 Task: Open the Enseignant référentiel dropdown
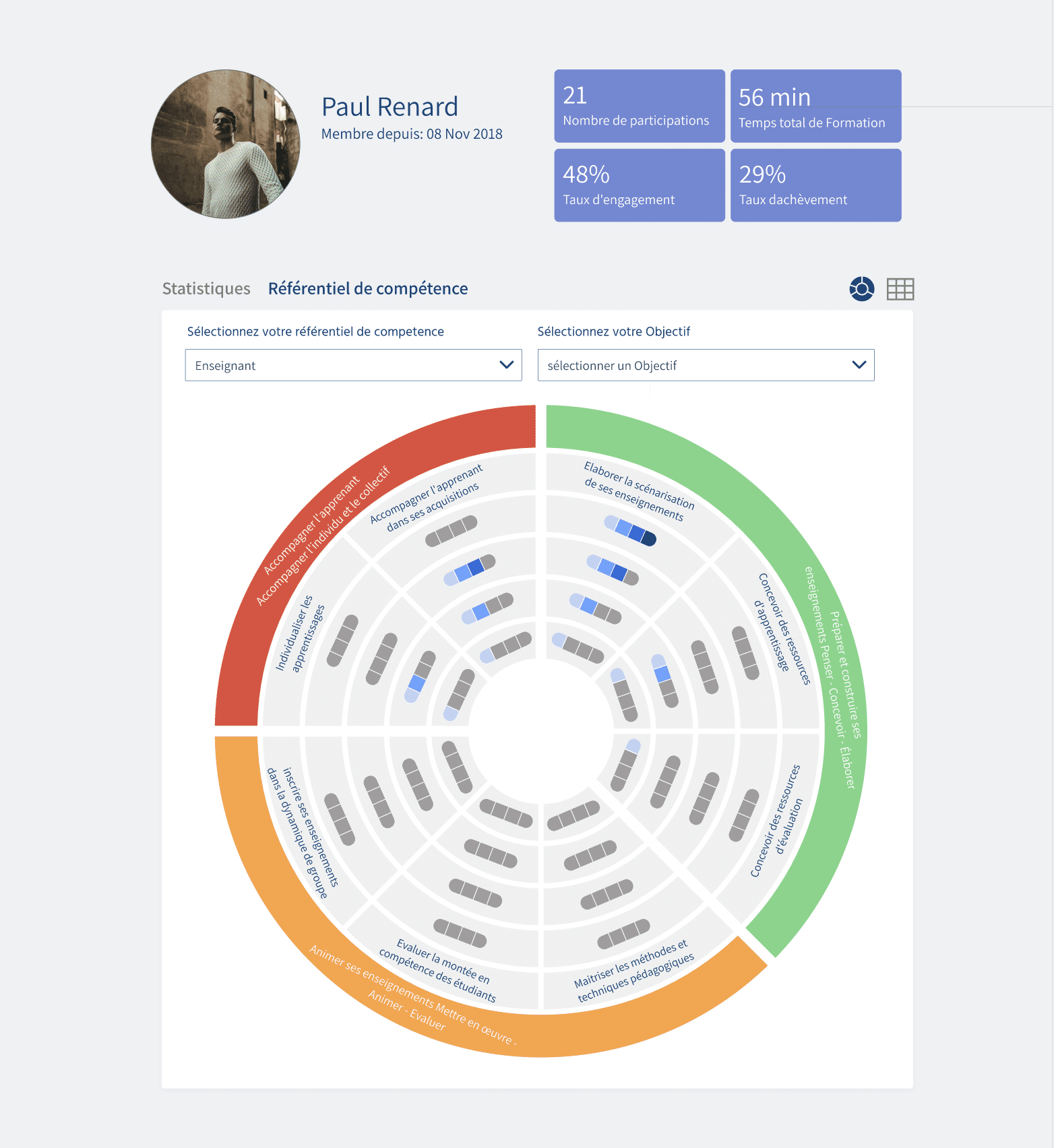coord(353,365)
